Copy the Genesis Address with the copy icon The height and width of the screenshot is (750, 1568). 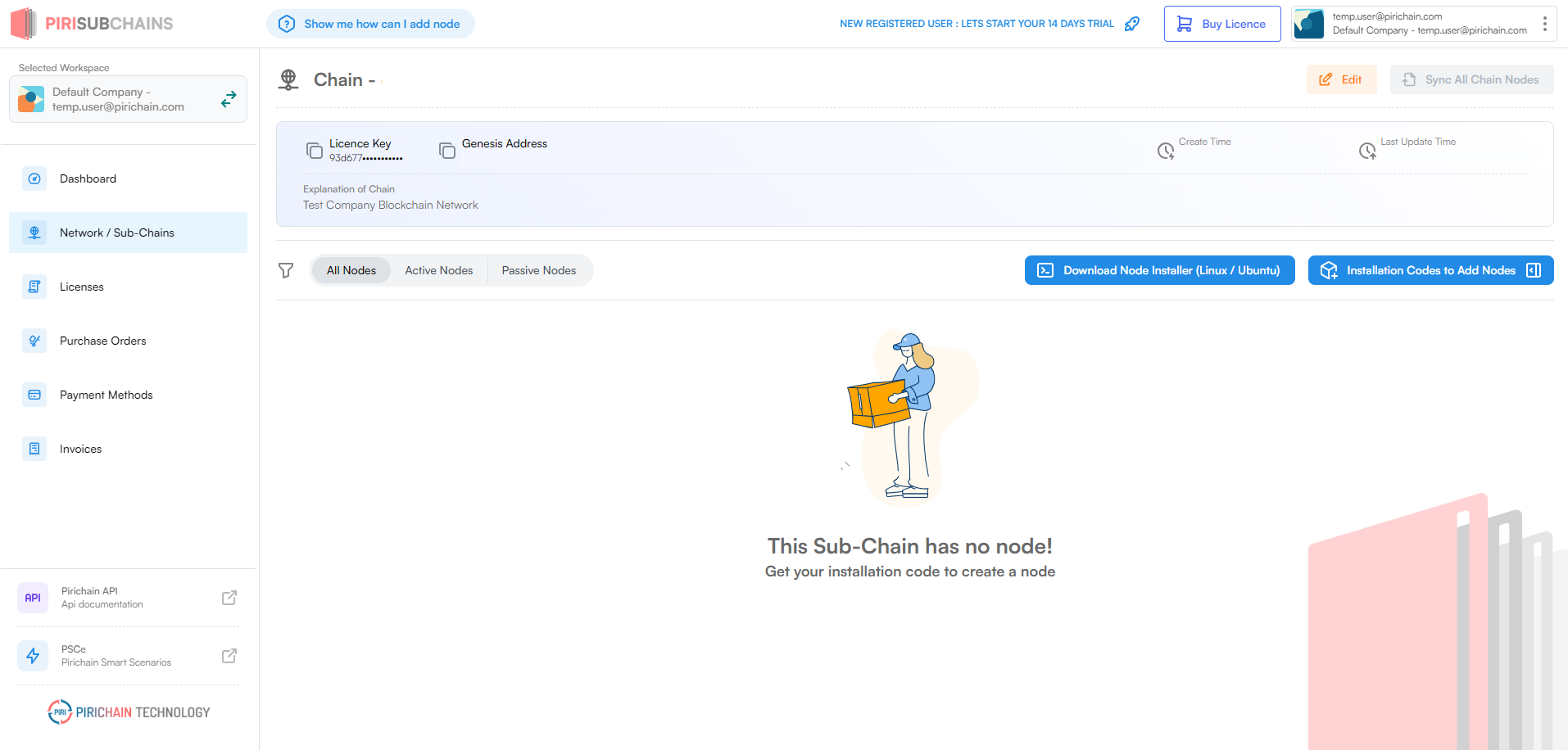point(447,150)
